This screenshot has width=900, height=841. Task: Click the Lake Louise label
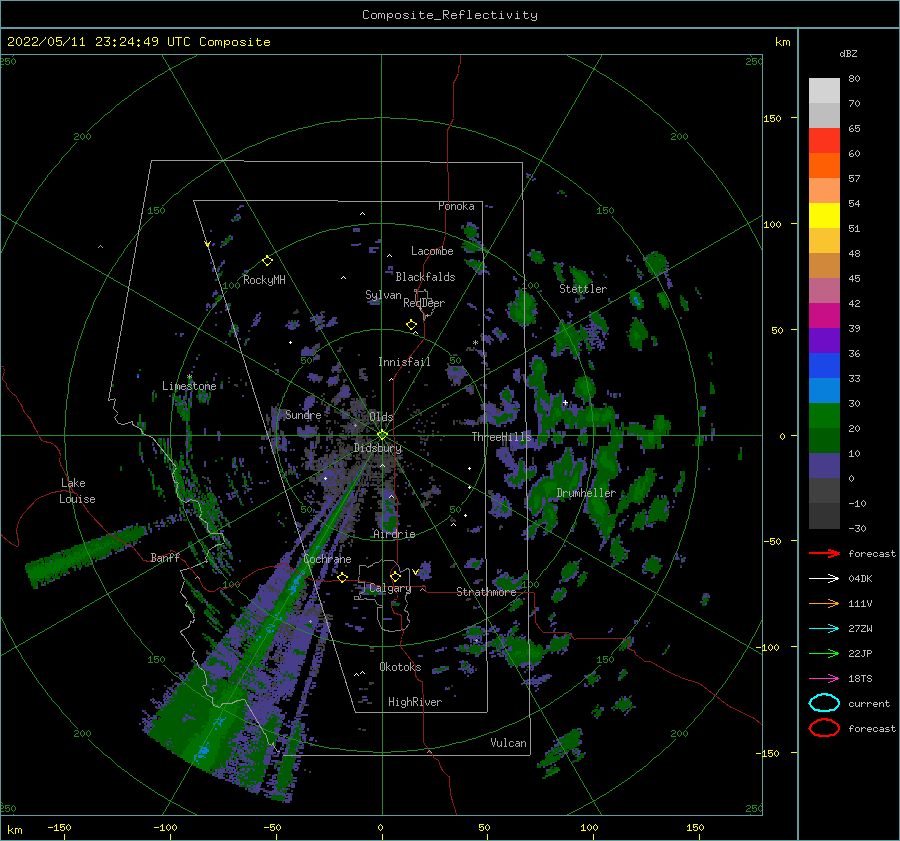click(x=77, y=491)
